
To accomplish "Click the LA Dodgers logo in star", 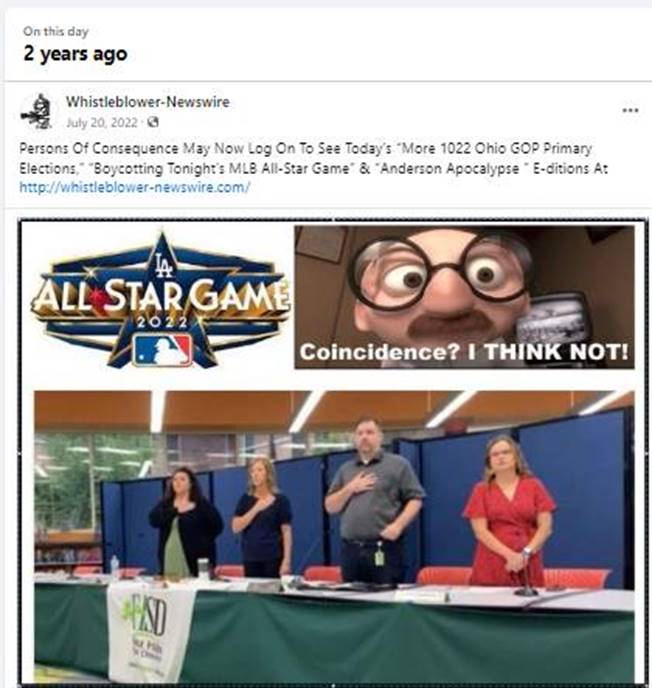I will [163, 266].
